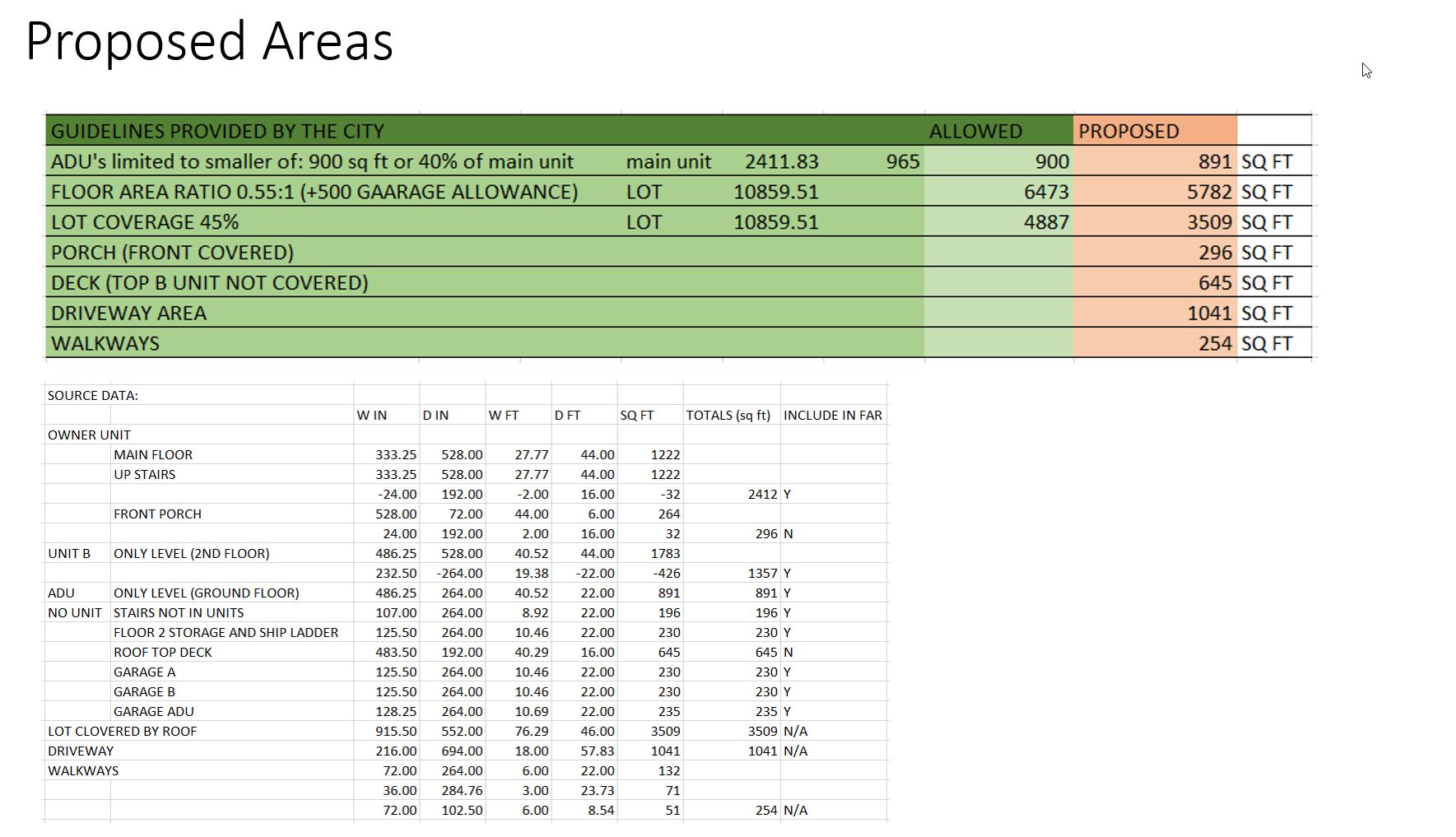Image resolution: width=1456 pixels, height=837 pixels.
Task: Click the INCLUDE IN FAR column header
Action: [832, 415]
